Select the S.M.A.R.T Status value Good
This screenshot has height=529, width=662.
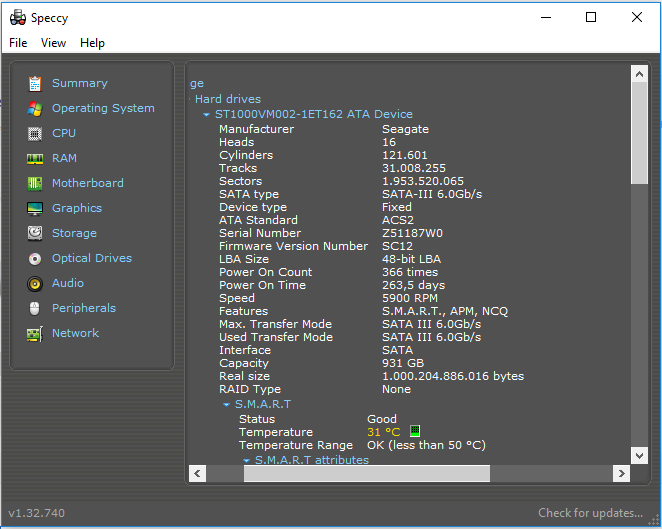382,419
